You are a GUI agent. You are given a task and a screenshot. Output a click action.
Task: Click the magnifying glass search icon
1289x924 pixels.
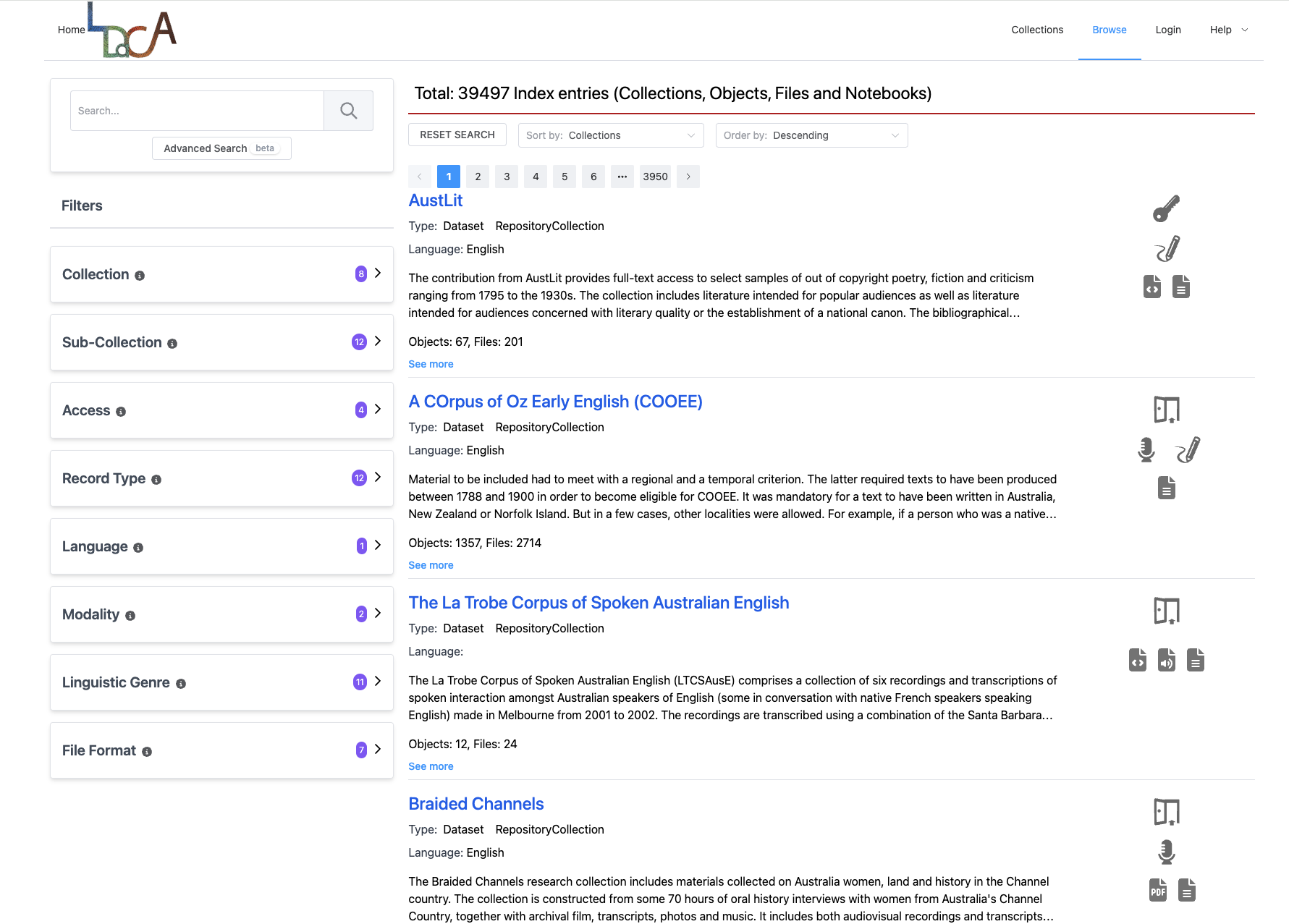point(348,111)
